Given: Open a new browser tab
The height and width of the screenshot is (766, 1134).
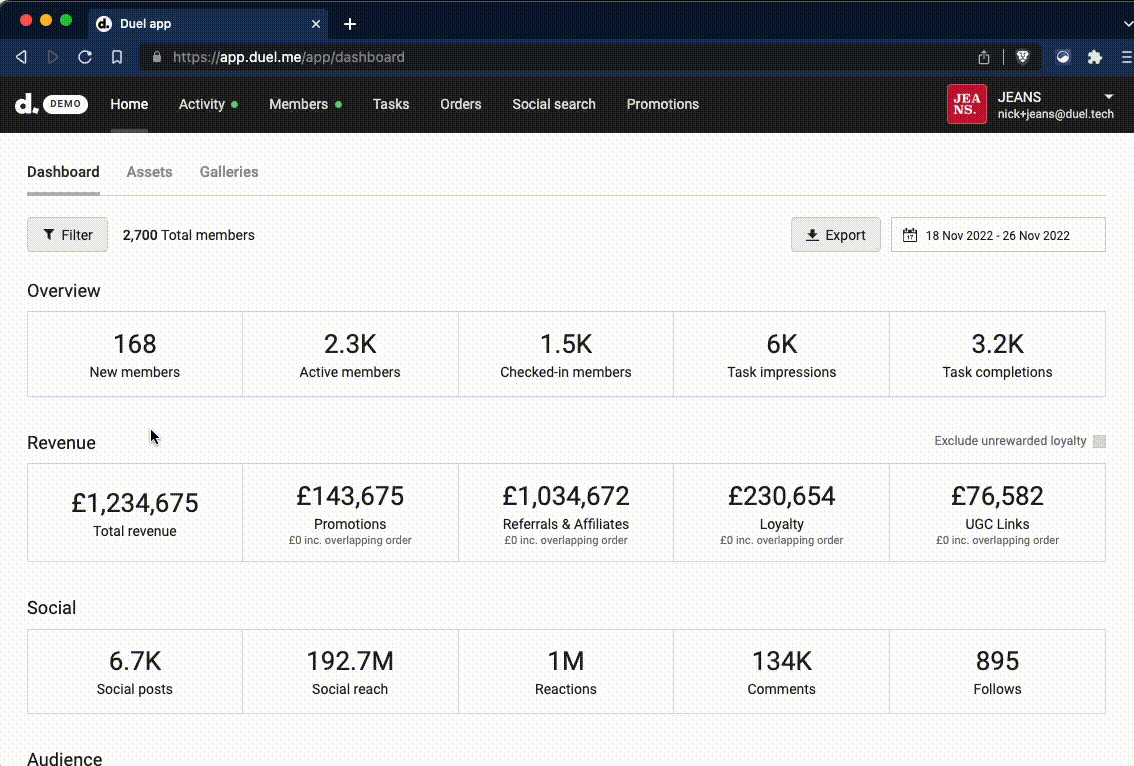Looking at the screenshot, I should coord(350,24).
